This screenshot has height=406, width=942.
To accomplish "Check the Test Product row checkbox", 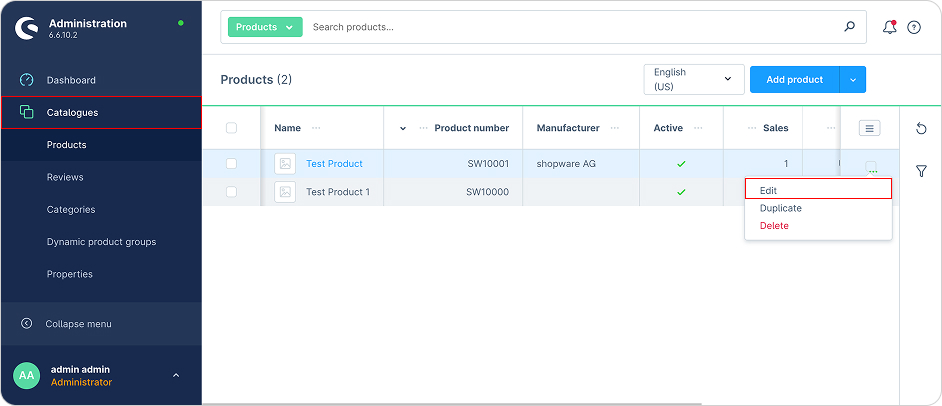I will point(232,164).
